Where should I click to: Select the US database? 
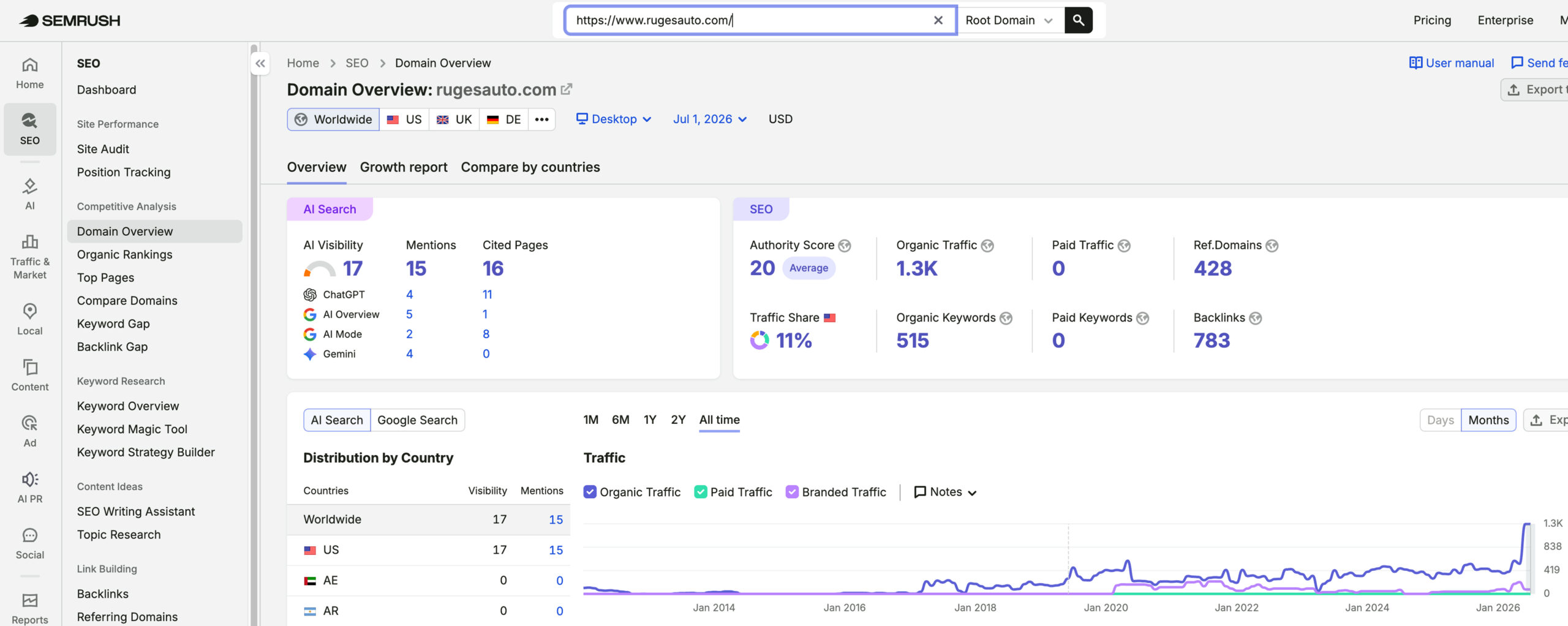point(404,119)
